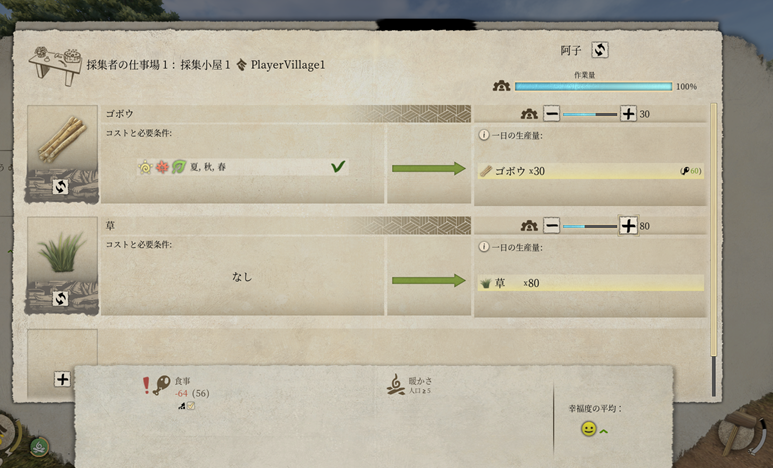773x468 pixels.
Task: Click the gatherer's workbench icon in the header
Action: (x=54, y=66)
